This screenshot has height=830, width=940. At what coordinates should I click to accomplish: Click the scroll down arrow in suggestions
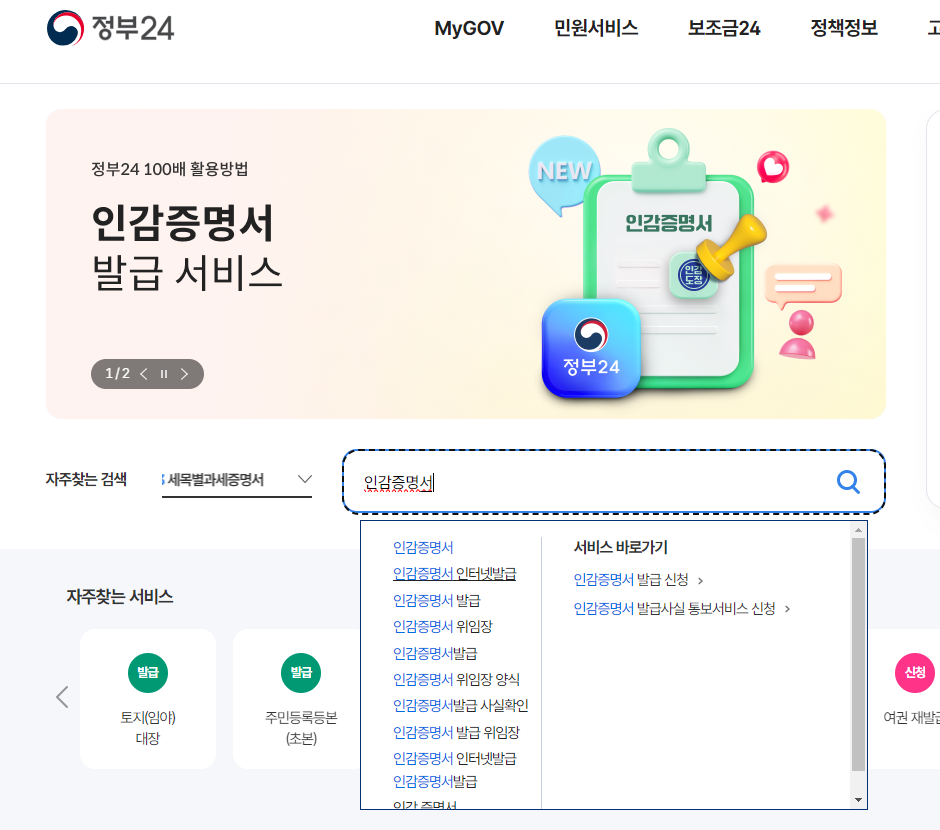(858, 800)
